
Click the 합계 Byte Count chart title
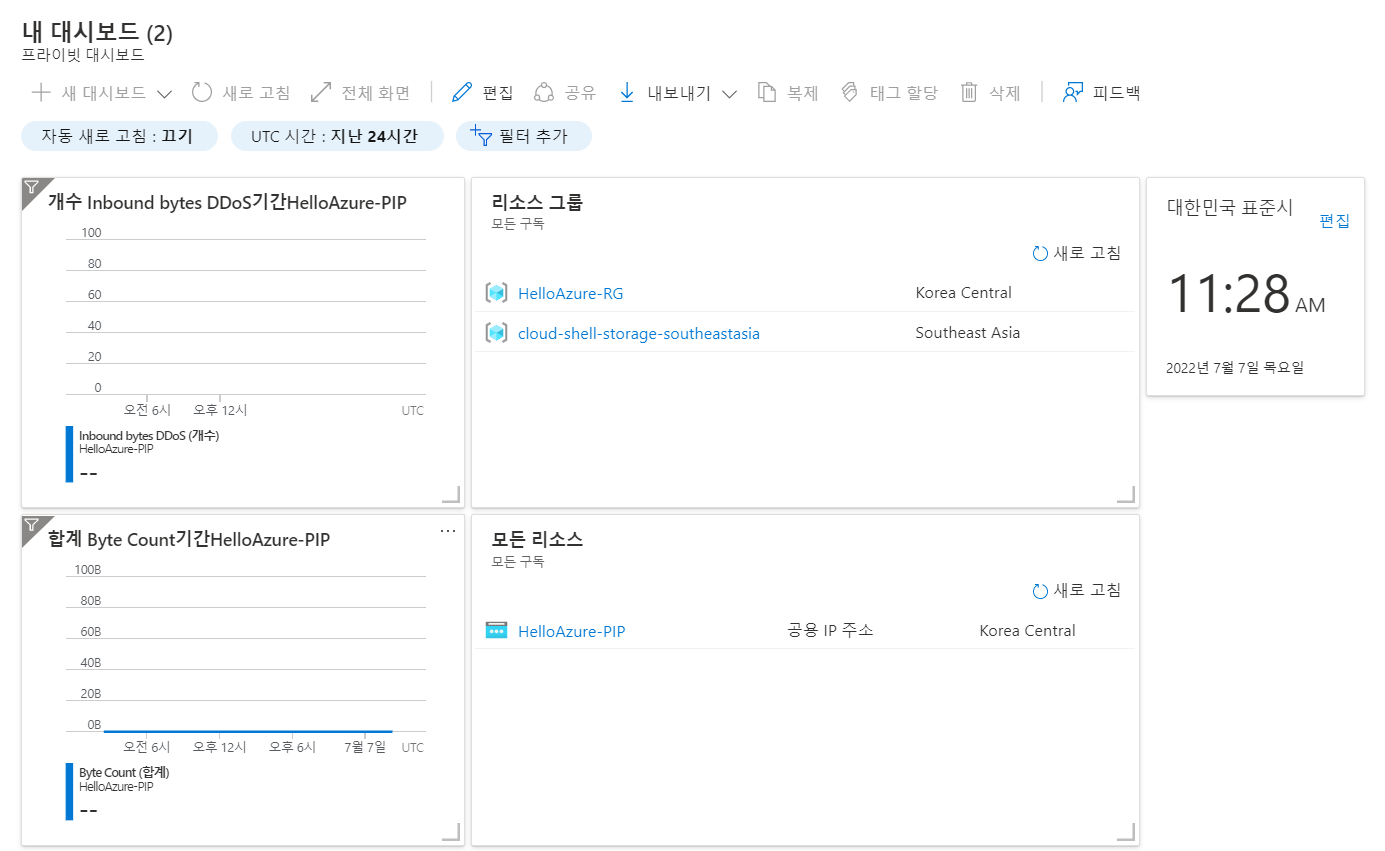(x=189, y=539)
